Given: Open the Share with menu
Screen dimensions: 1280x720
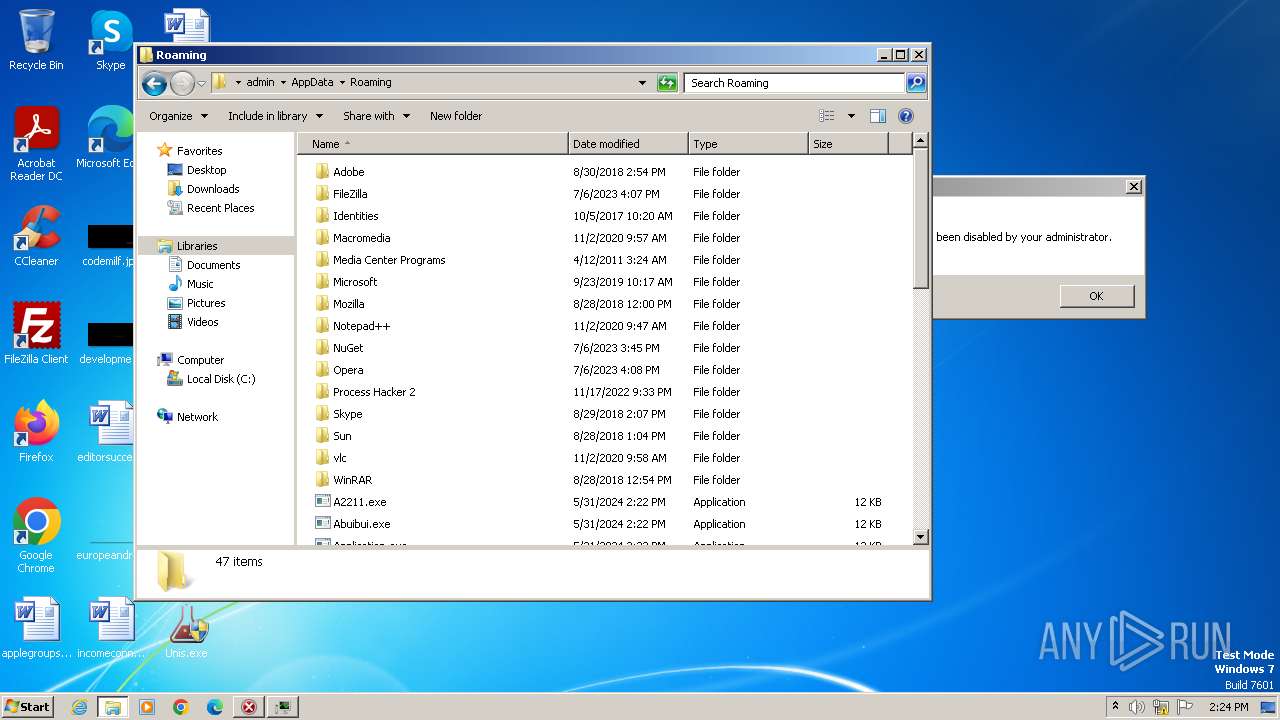Looking at the screenshot, I should pos(376,116).
